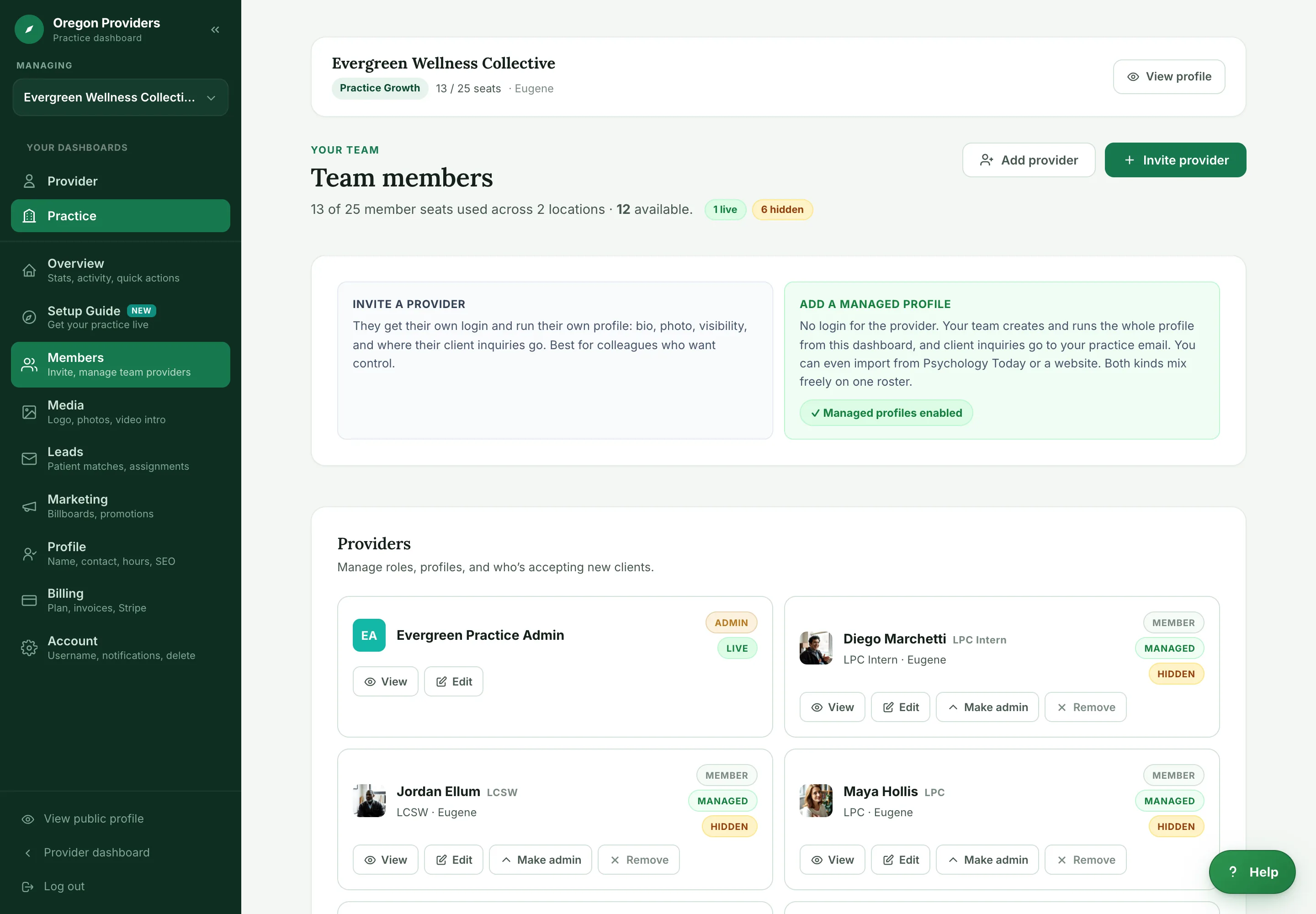Click the Leads envelope icon

coord(29,459)
